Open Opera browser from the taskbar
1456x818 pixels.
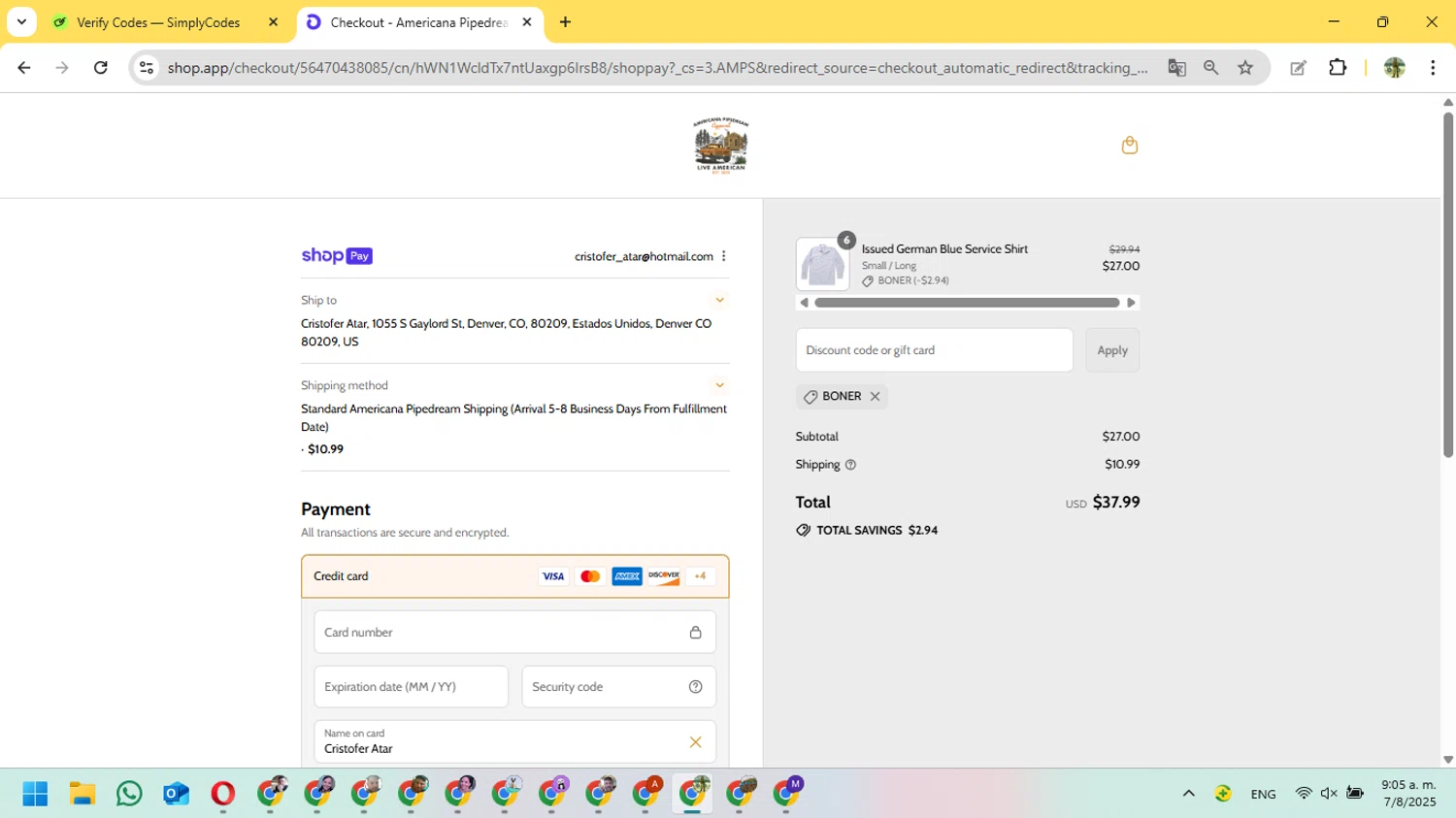pos(222,794)
